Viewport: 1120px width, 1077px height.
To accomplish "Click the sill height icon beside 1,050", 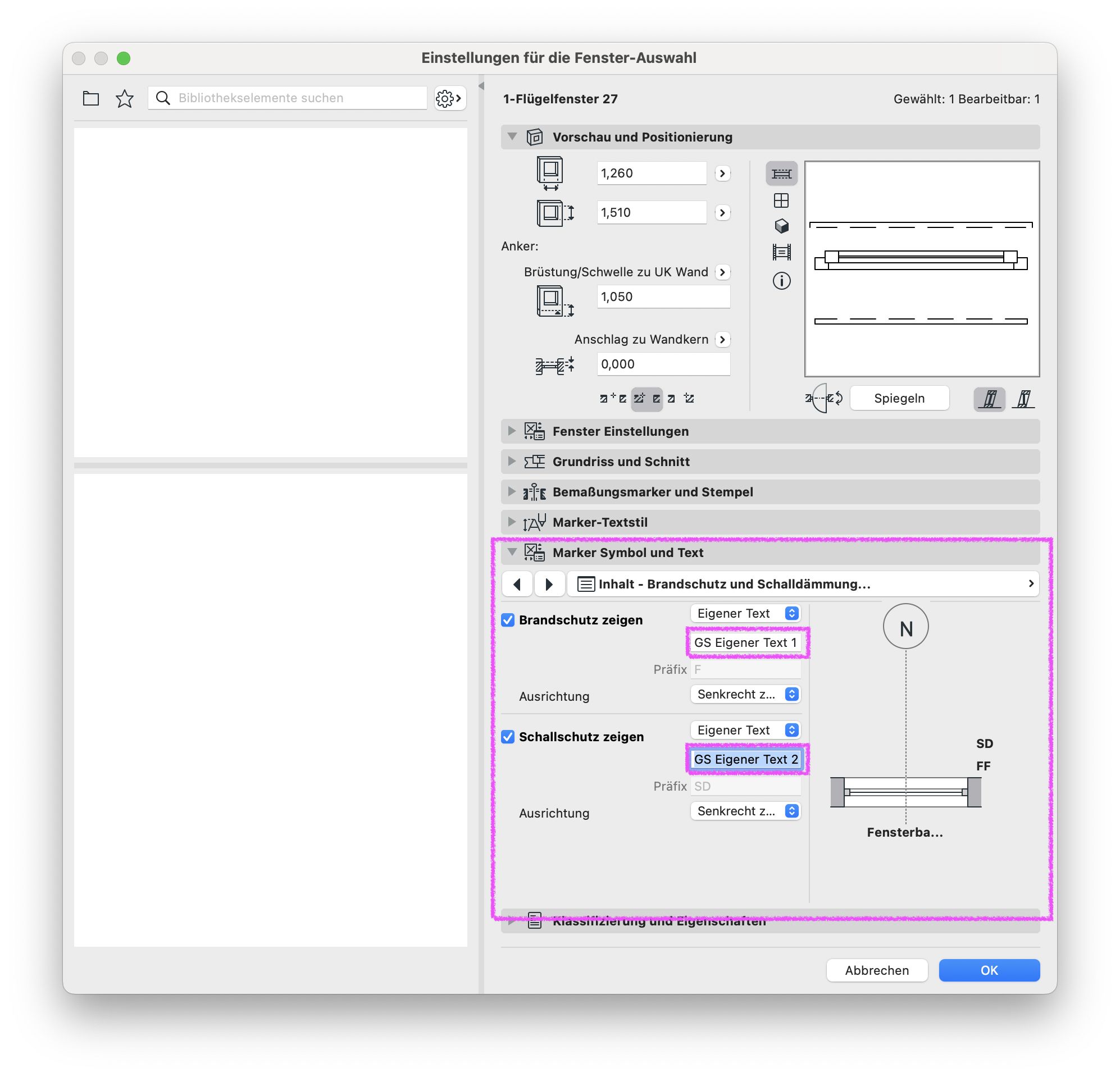I will 554,301.
